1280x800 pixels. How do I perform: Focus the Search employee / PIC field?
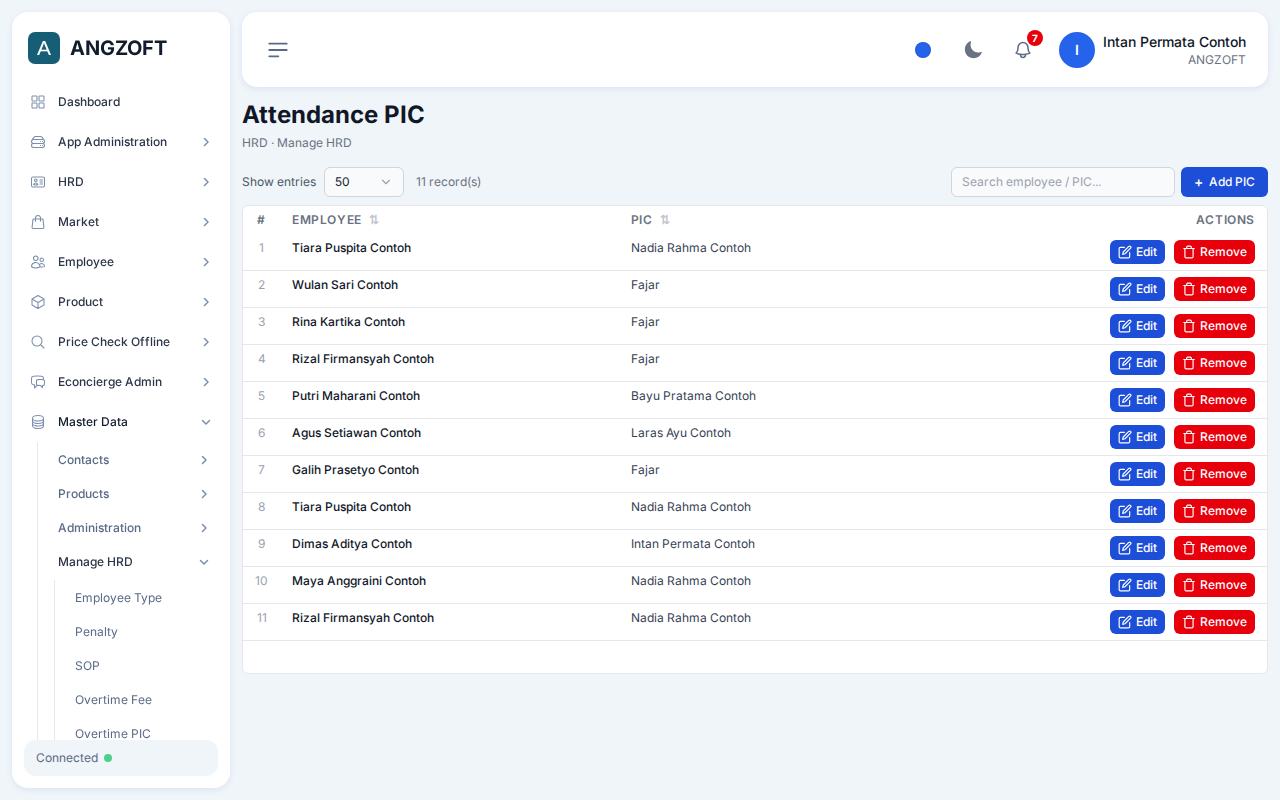[x=1063, y=182]
